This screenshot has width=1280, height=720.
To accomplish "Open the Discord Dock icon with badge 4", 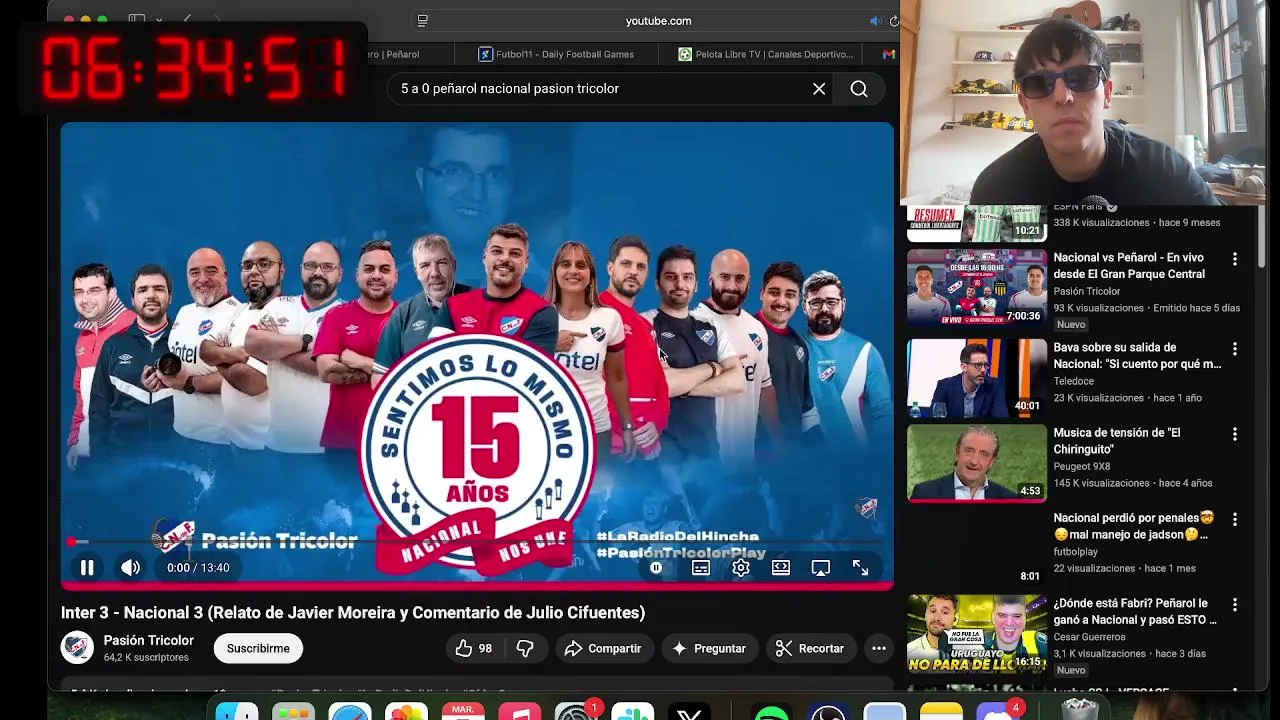I will [x=999, y=711].
